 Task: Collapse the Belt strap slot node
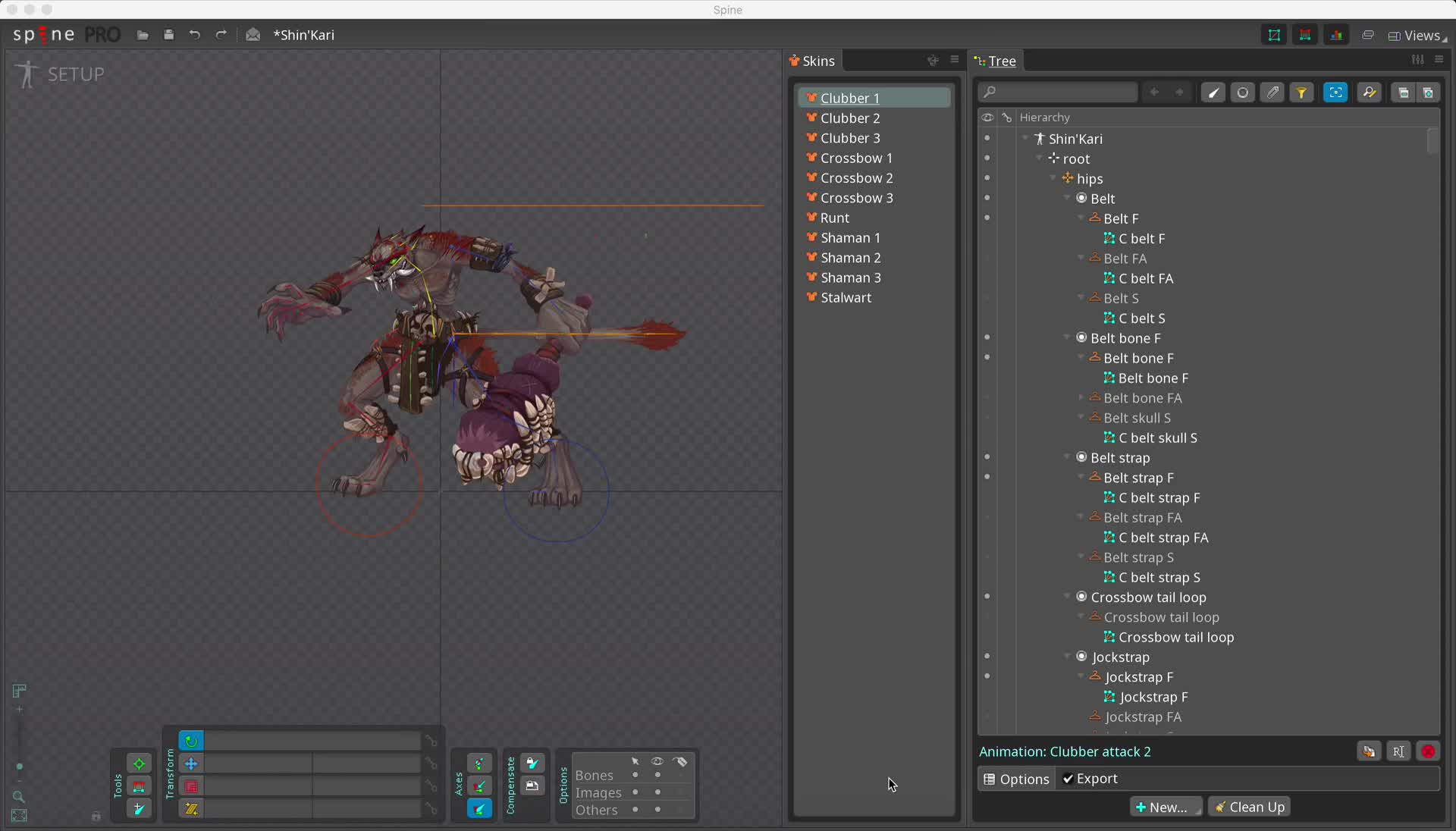click(1067, 457)
